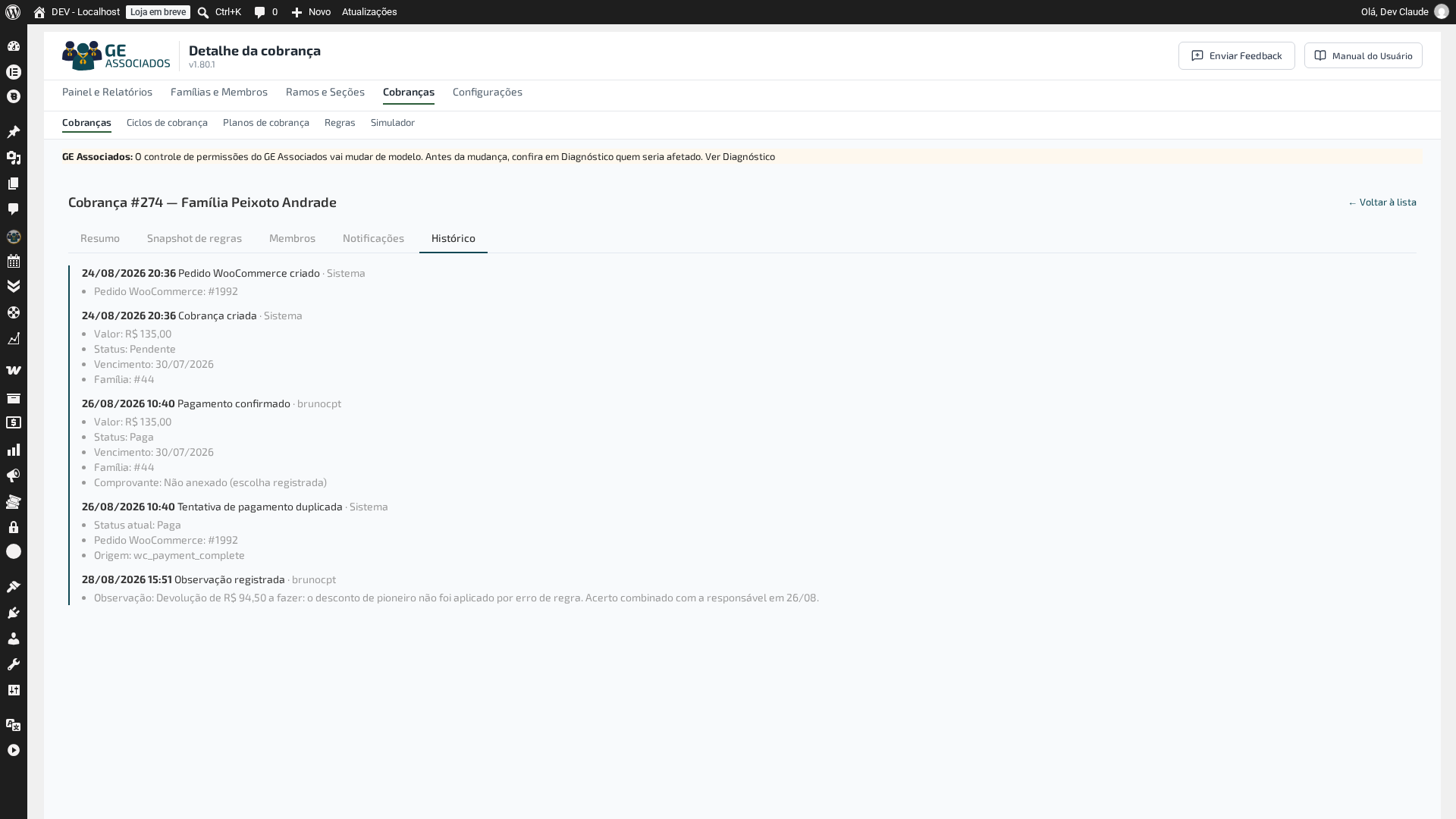Open Products via the archive box sidebar icon

coord(14,398)
